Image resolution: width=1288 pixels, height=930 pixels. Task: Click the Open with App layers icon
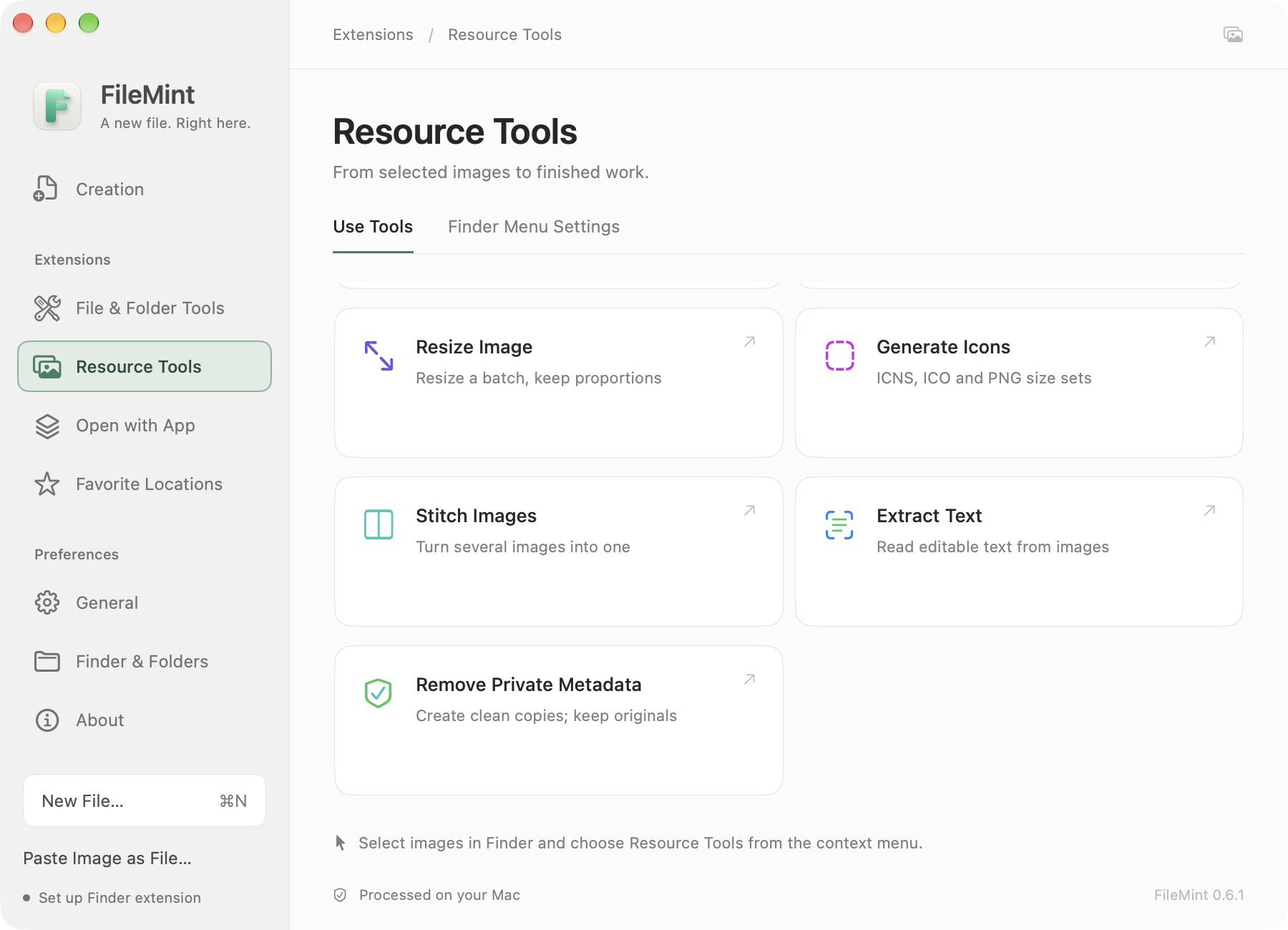(47, 426)
